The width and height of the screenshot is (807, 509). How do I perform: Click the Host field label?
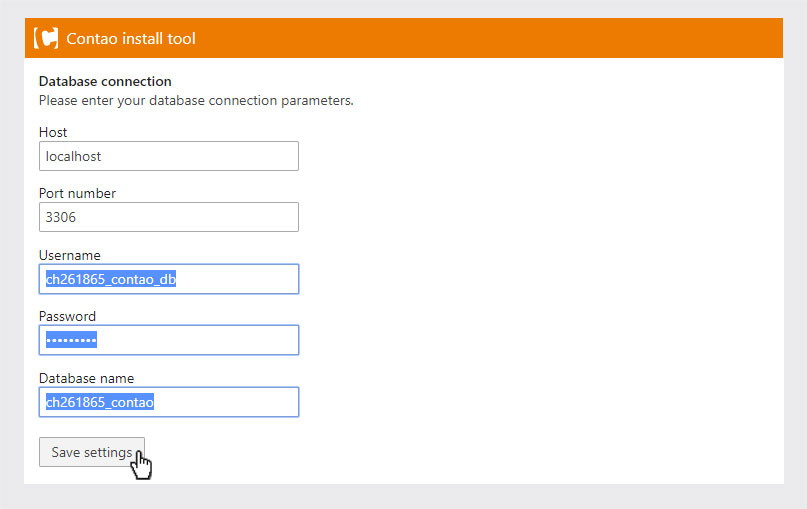(53, 132)
